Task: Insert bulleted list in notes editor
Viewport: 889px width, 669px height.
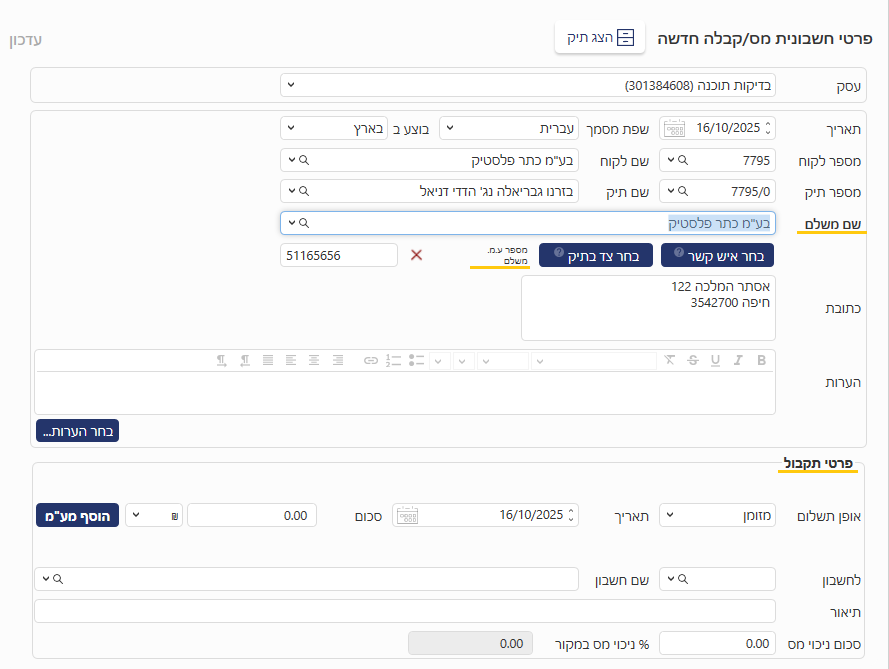Action: coord(417,360)
